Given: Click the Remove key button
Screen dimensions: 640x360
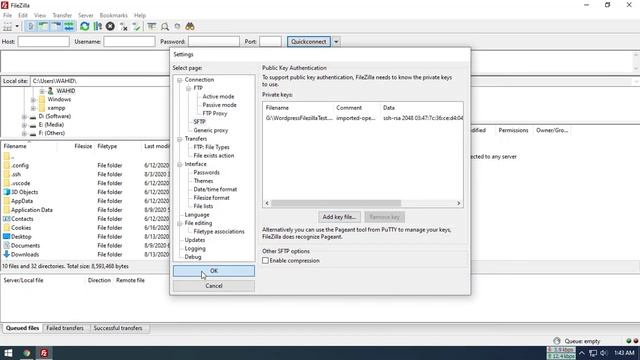Looking at the screenshot, I should coord(384,217).
